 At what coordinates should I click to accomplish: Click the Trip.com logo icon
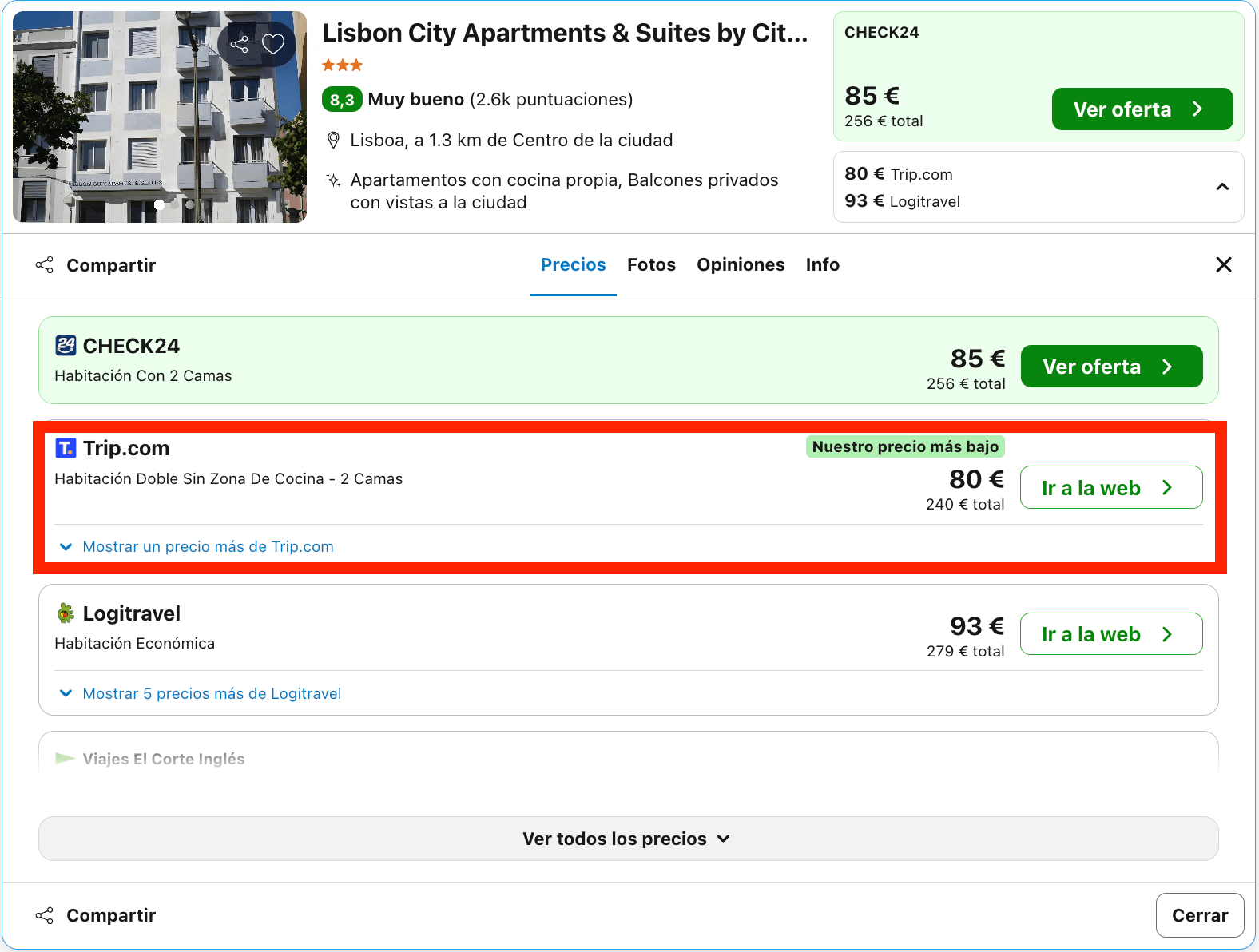click(66, 448)
